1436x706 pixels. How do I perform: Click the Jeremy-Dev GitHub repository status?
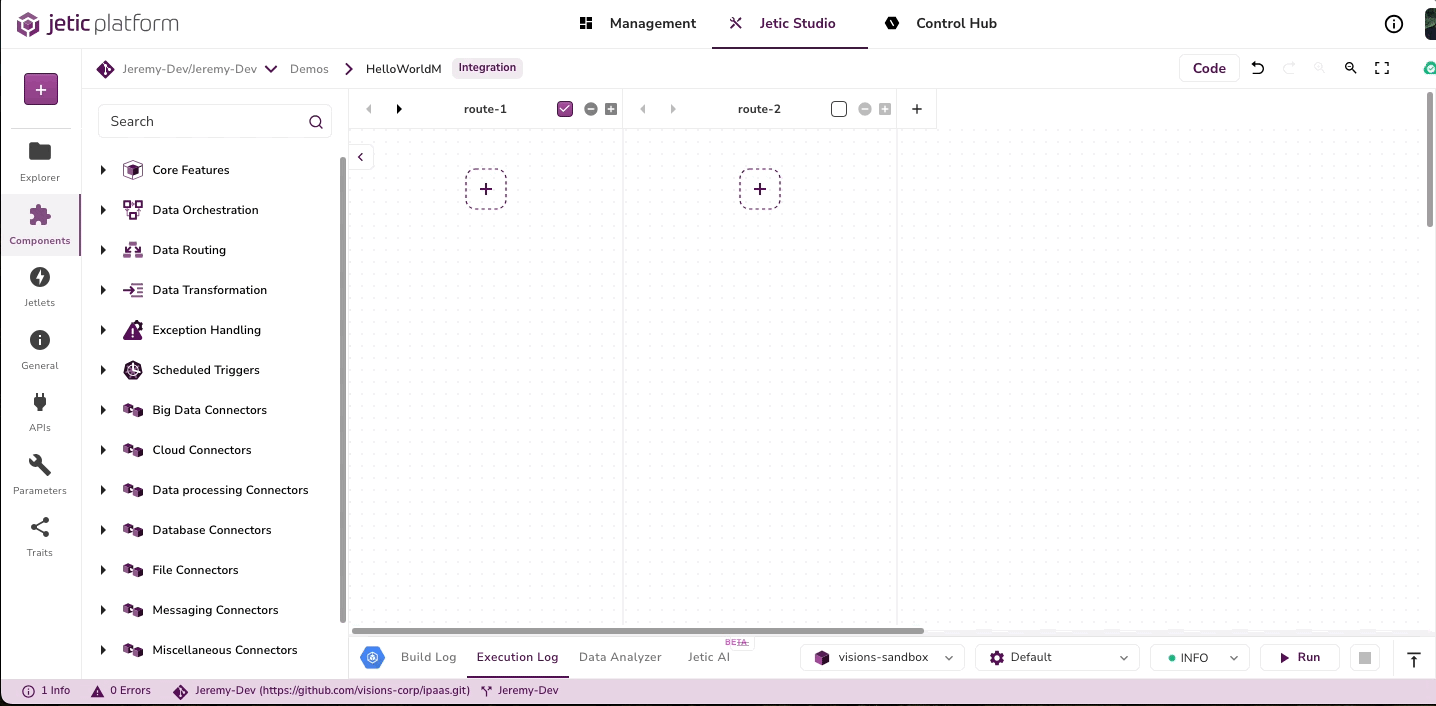click(x=322, y=691)
